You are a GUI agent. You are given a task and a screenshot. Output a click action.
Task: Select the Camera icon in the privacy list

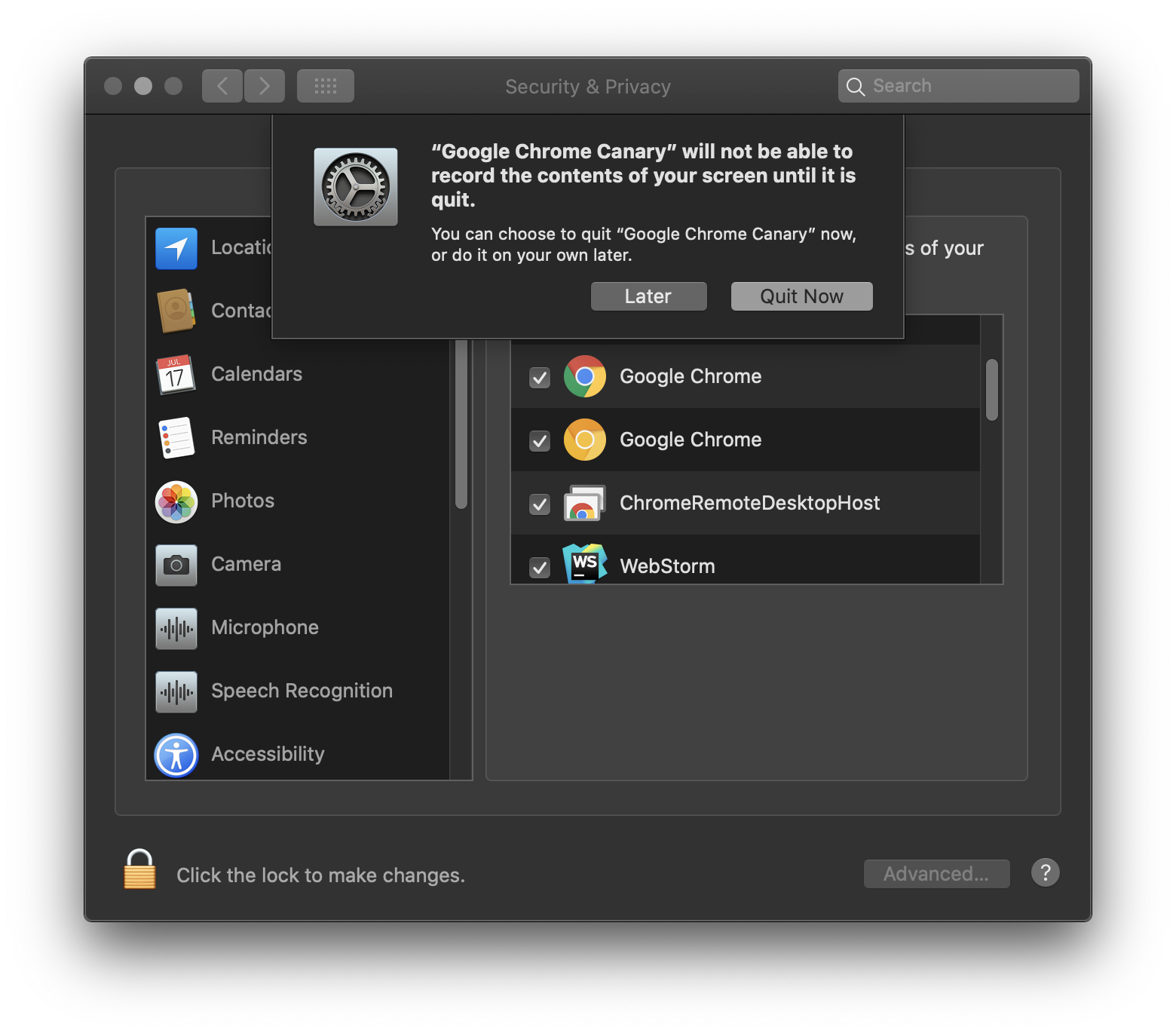(176, 565)
